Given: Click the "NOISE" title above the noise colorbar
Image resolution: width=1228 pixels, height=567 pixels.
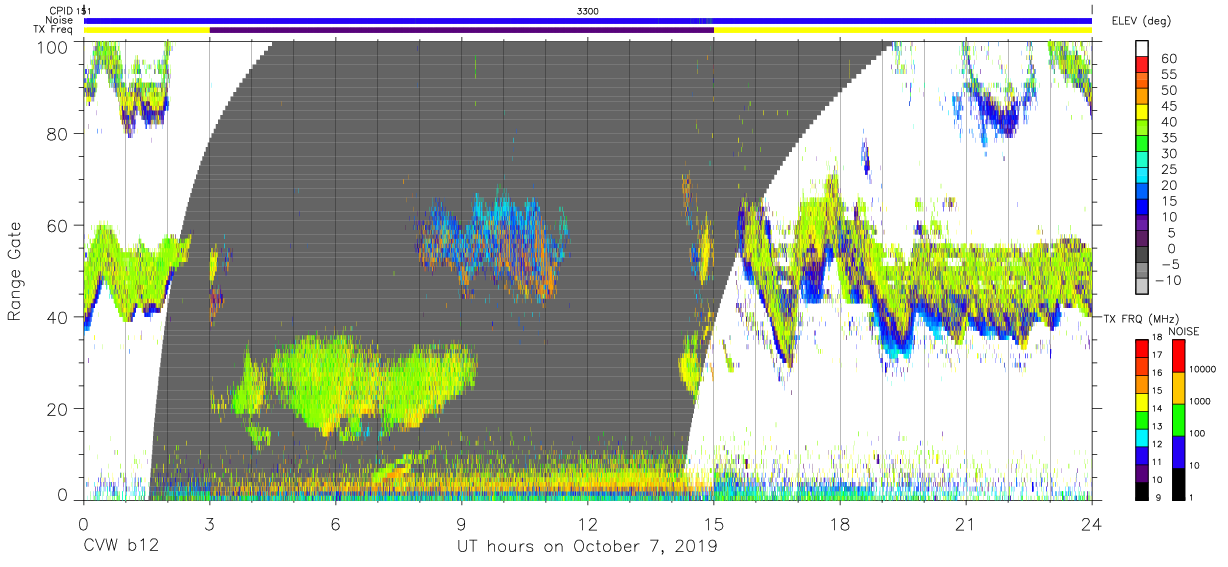Looking at the screenshot, I should pyautogui.click(x=1184, y=331).
